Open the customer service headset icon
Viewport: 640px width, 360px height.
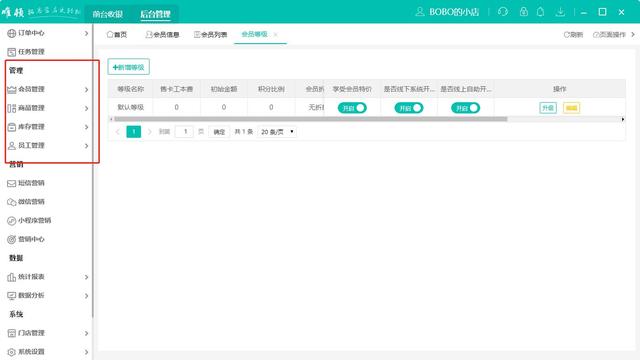[x=503, y=12]
